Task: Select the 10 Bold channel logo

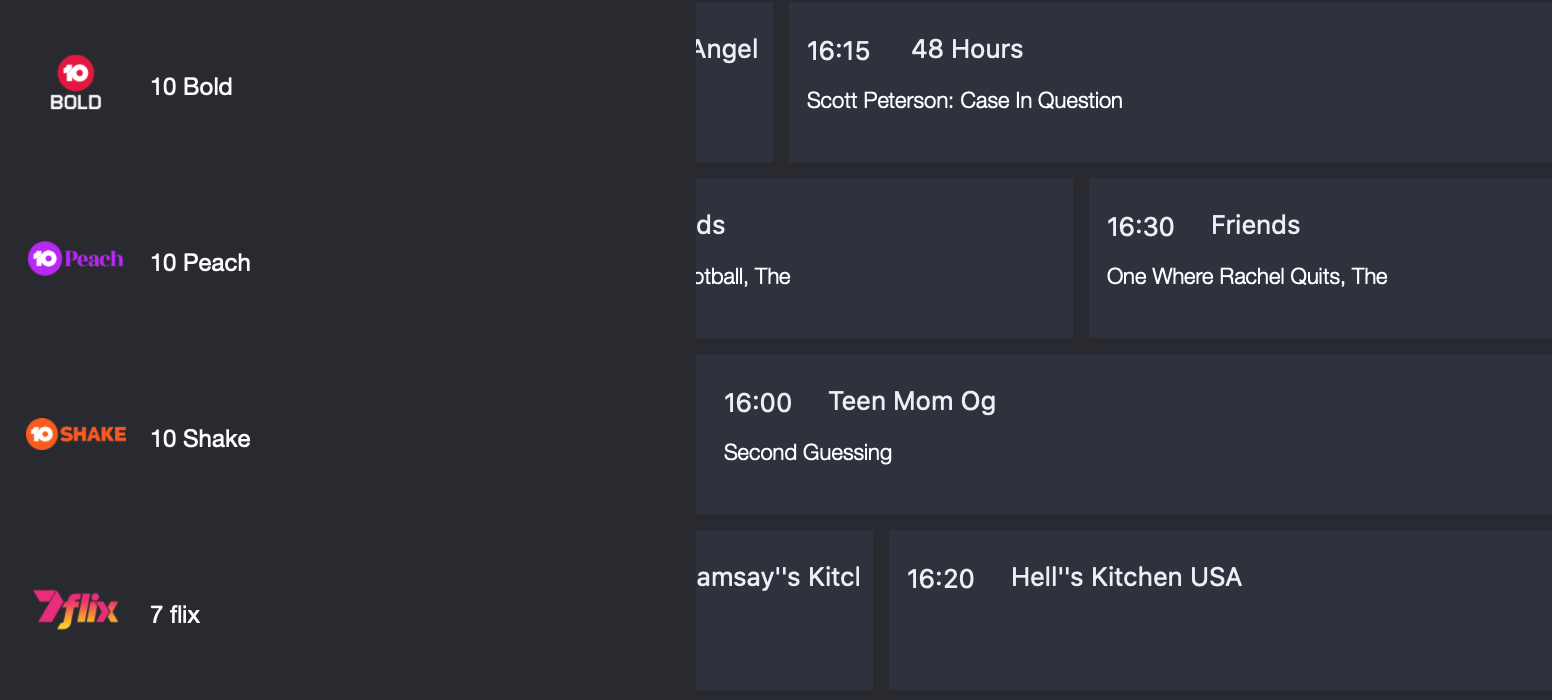Action: [75, 82]
